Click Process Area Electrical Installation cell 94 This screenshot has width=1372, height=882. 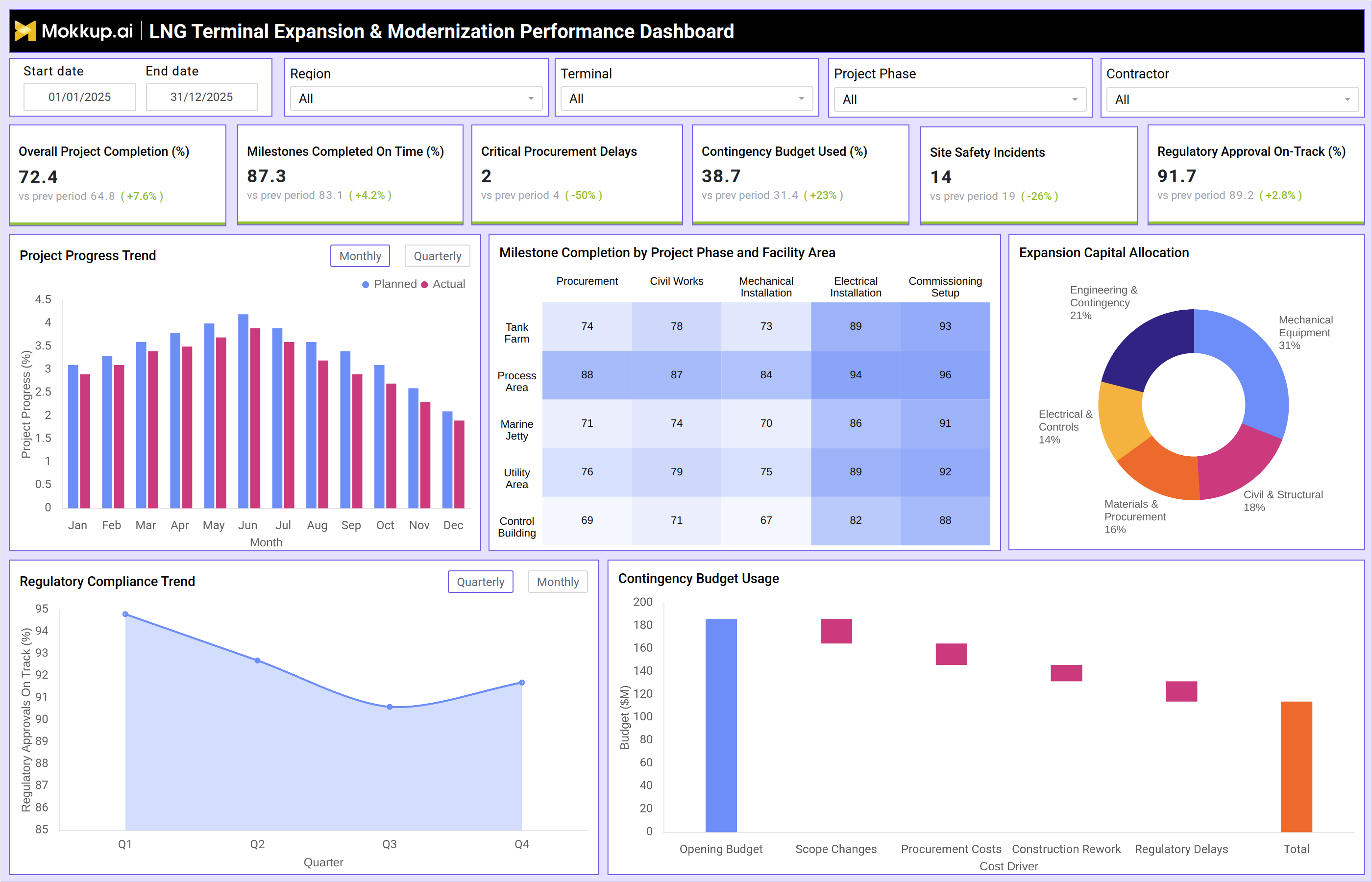point(856,375)
